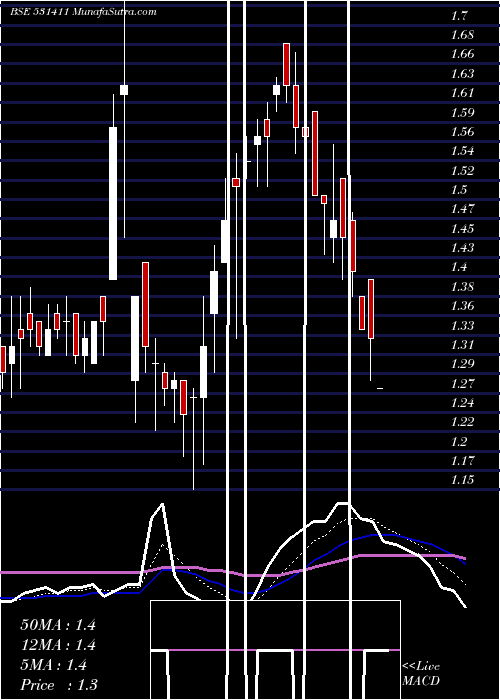The image size is (500, 700).
Task: Select the 1.61 price axis label
Action: pyautogui.click(x=462, y=93)
